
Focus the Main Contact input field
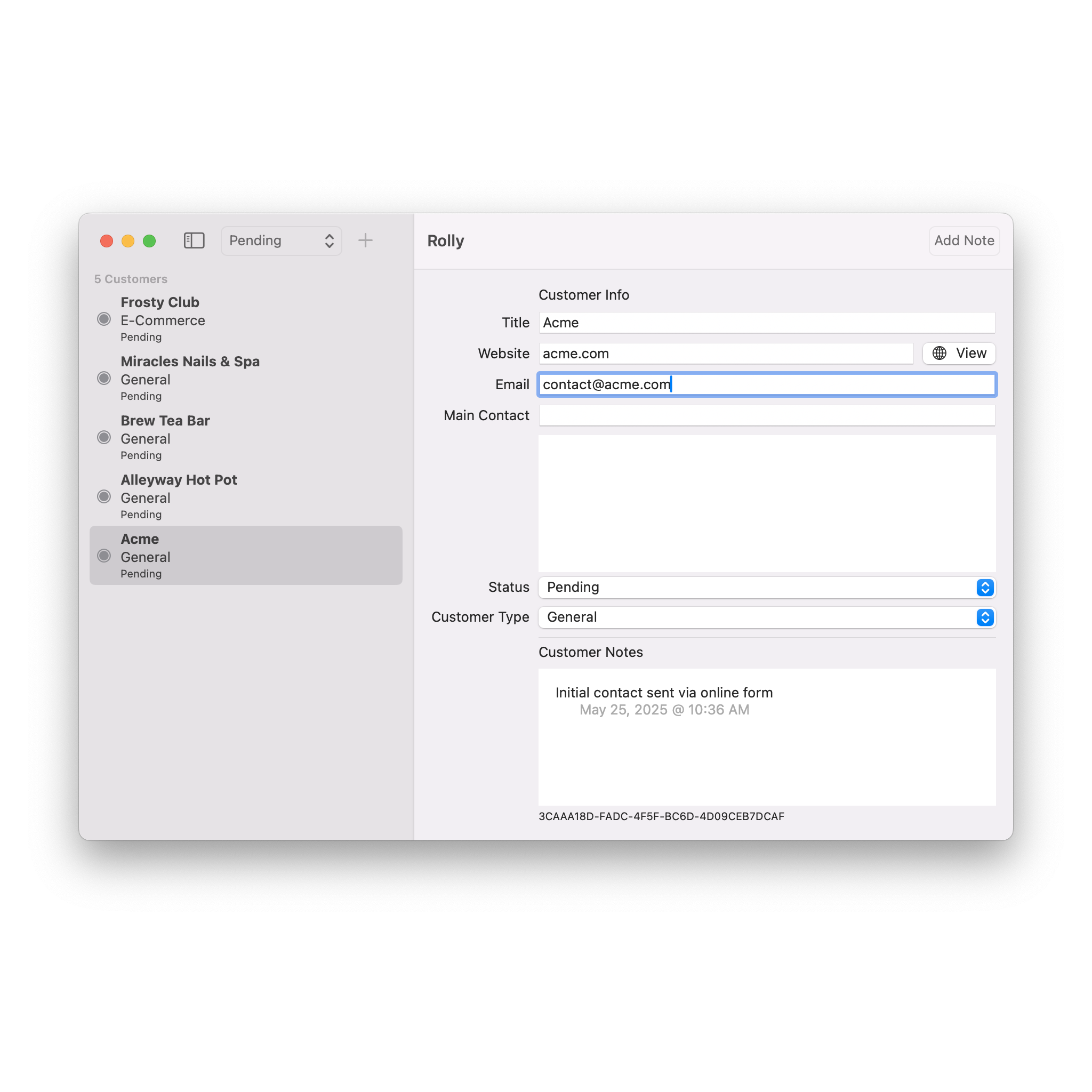(766, 415)
